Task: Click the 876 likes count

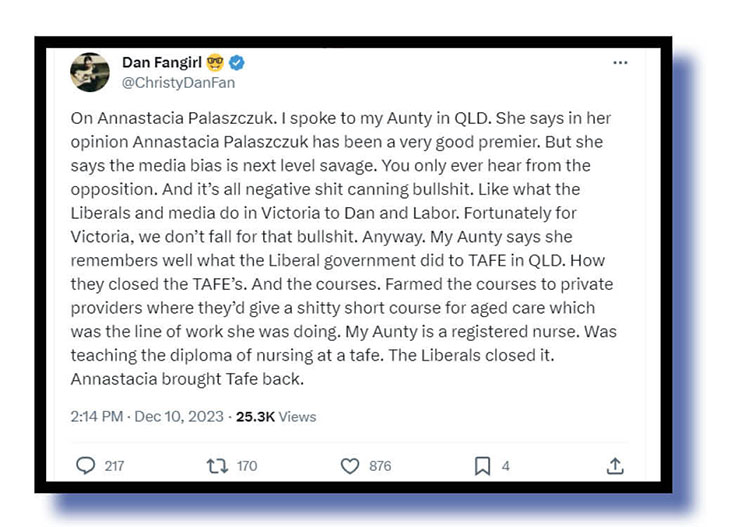Action: [380, 465]
